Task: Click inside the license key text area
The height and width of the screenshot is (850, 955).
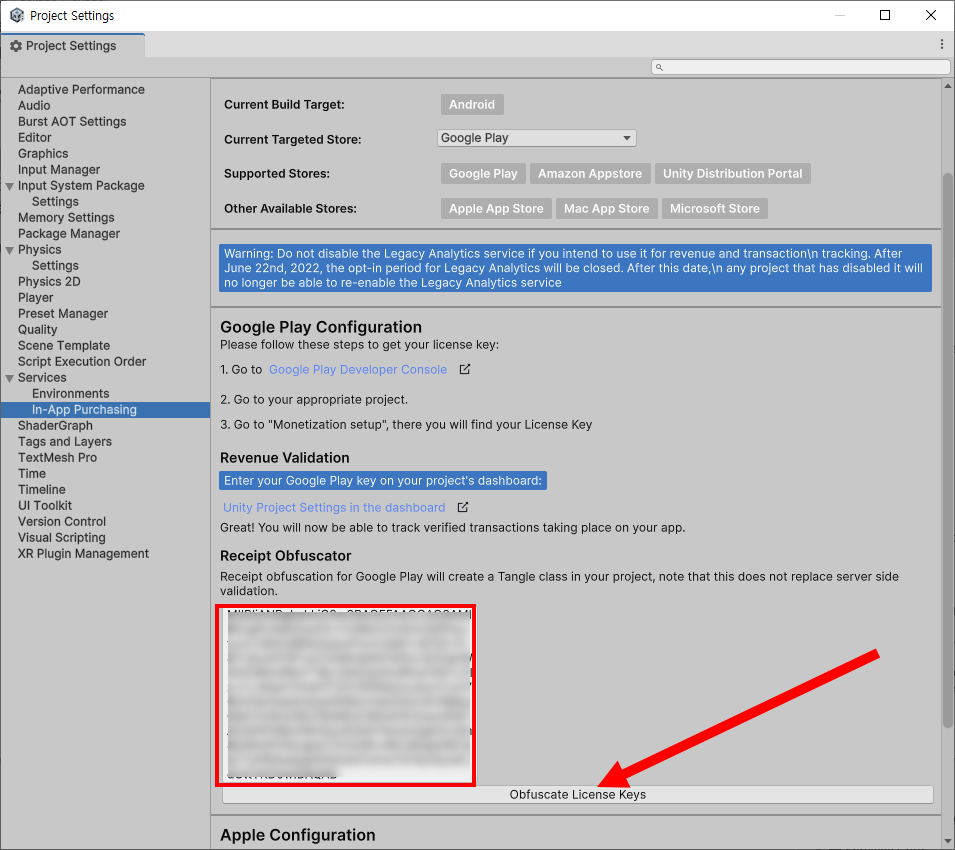Action: pyautogui.click(x=347, y=695)
